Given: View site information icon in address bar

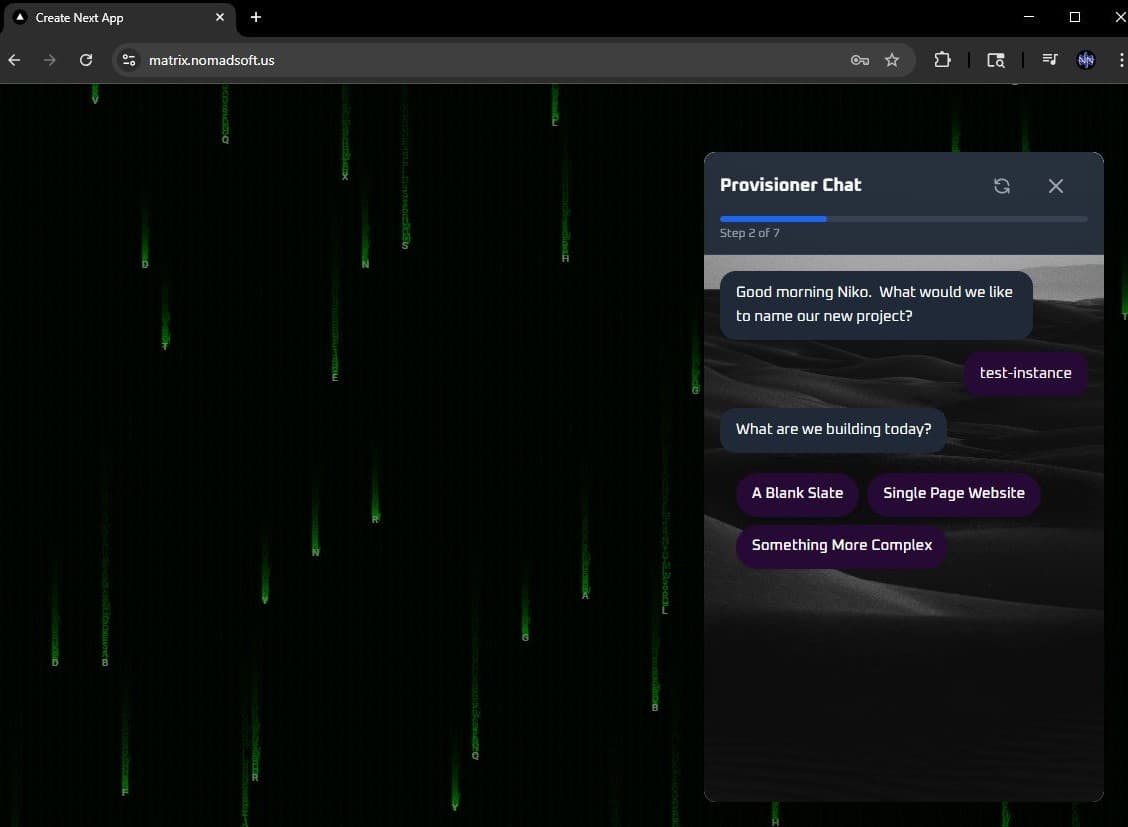Looking at the screenshot, I should pyautogui.click(x=129, y=60).
